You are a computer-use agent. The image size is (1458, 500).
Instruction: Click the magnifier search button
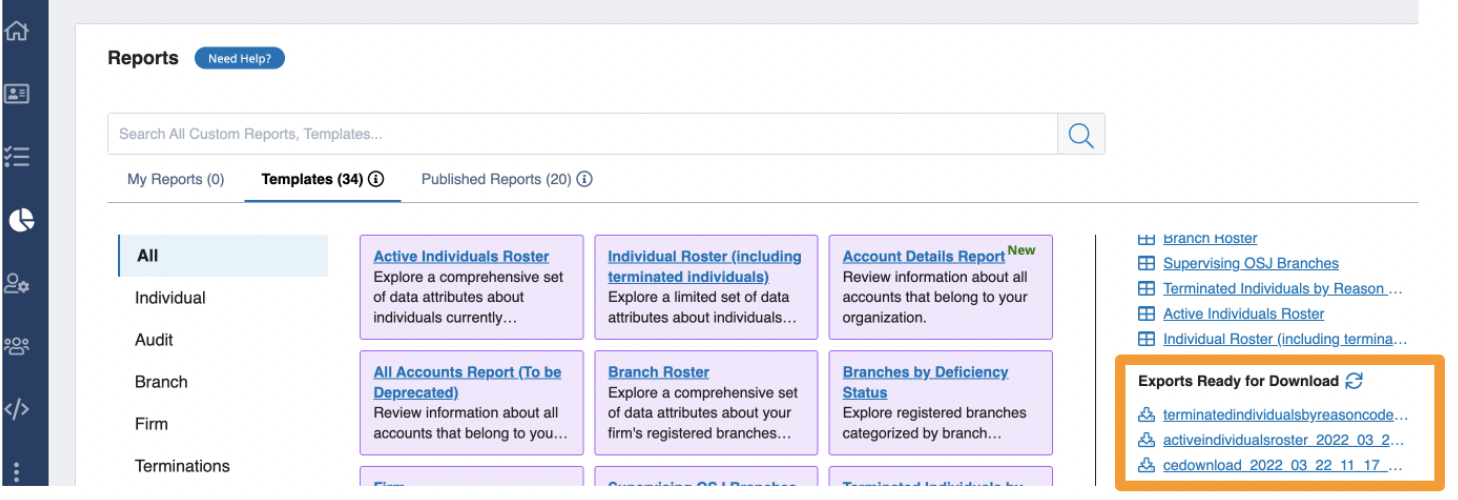pos(1081,134)
